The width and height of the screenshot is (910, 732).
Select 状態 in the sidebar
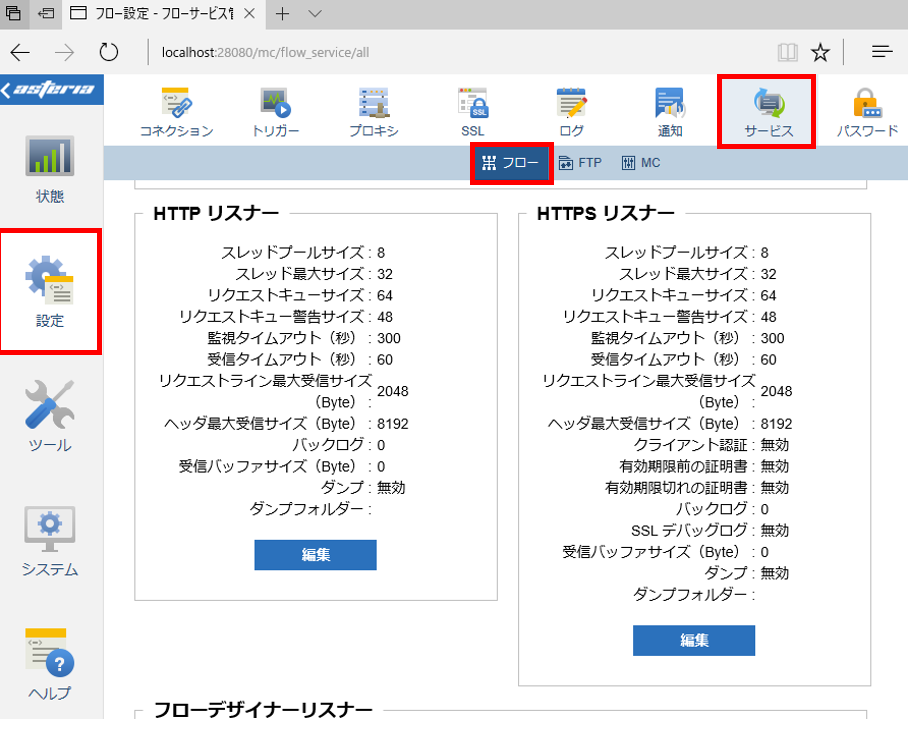(50, 169)
